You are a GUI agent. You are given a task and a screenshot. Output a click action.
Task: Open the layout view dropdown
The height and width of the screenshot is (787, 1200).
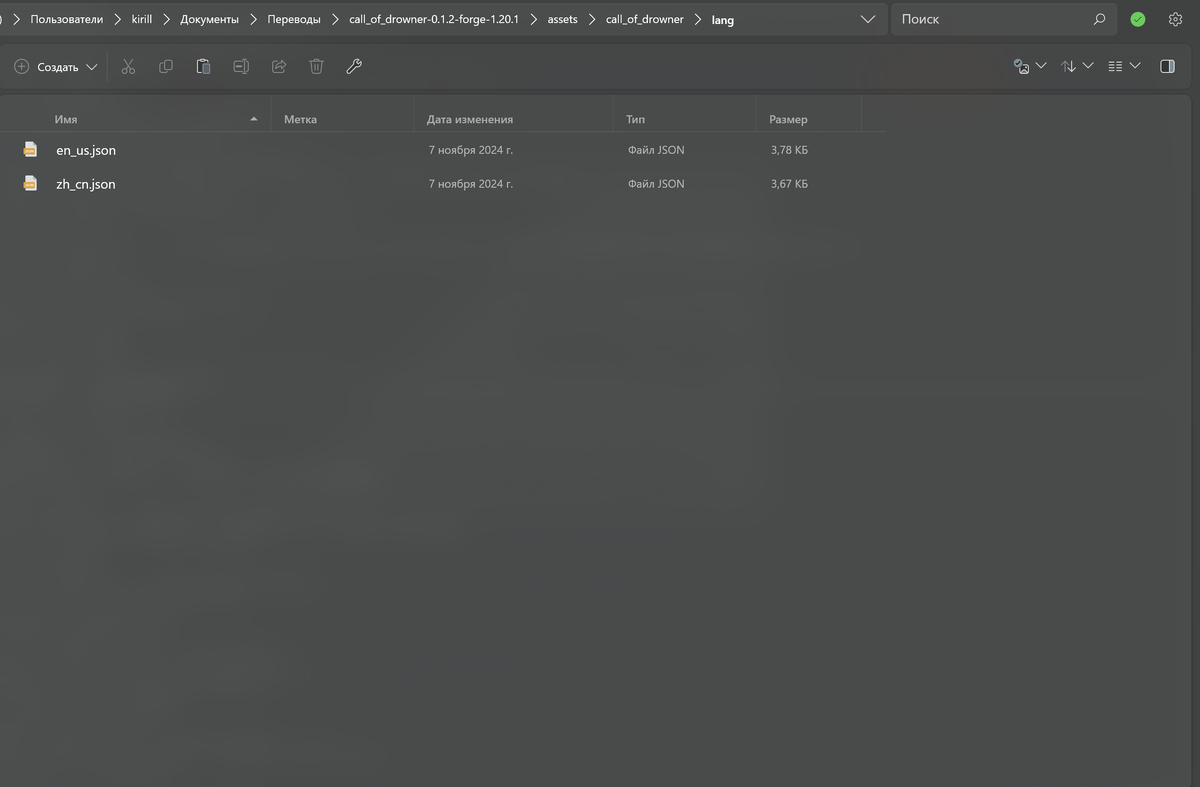[1124, 66]
